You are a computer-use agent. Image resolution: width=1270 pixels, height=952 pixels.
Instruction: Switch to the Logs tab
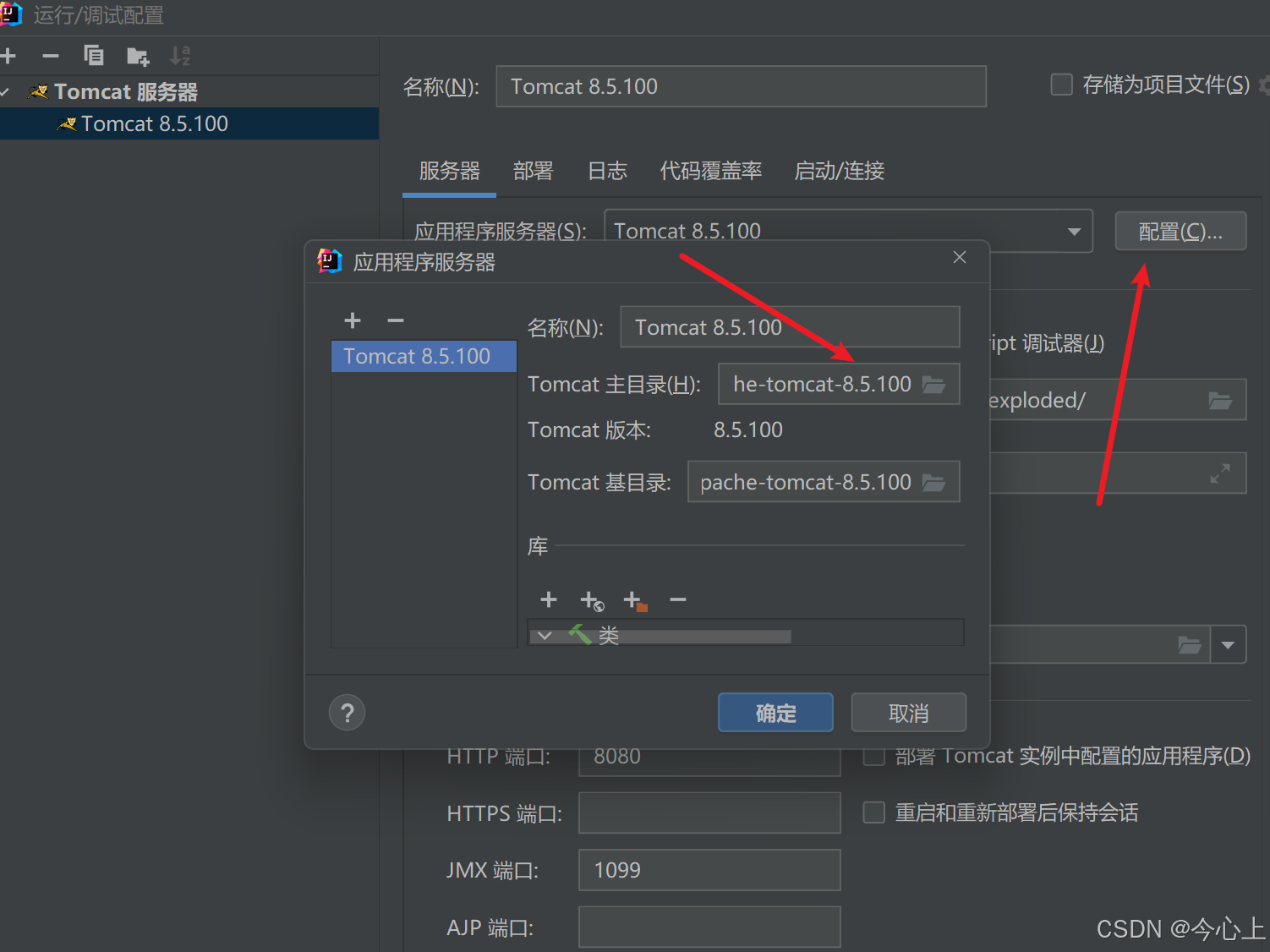[607, 171]
